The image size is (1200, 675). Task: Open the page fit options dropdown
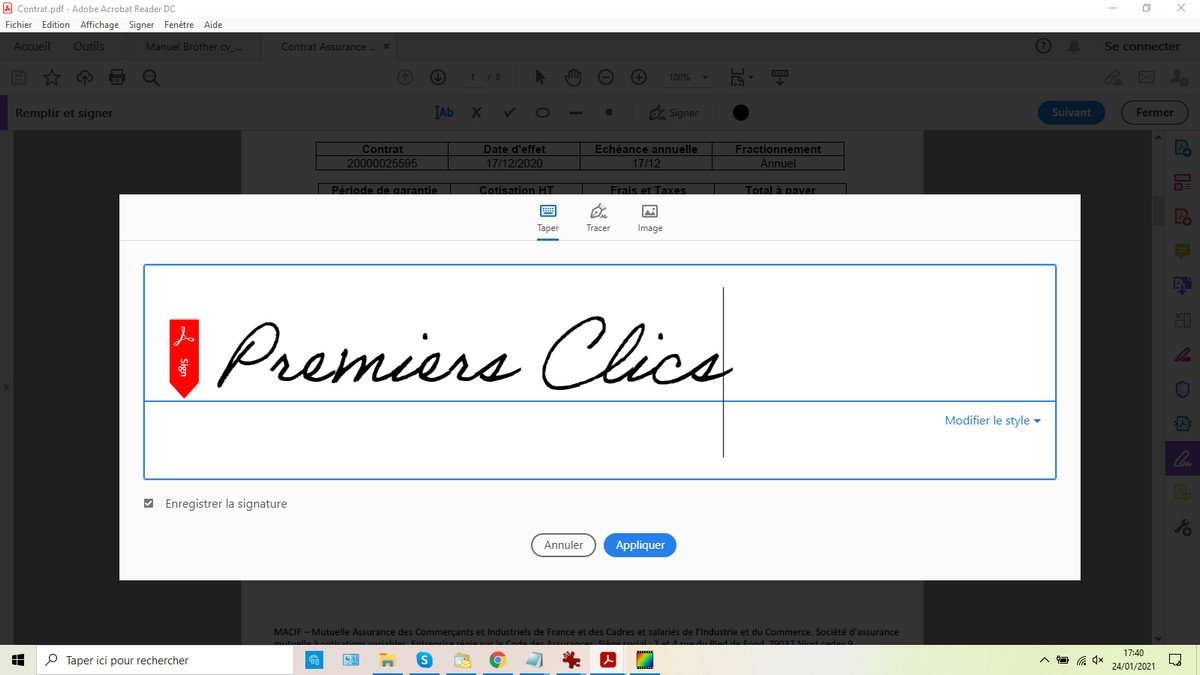742,77
